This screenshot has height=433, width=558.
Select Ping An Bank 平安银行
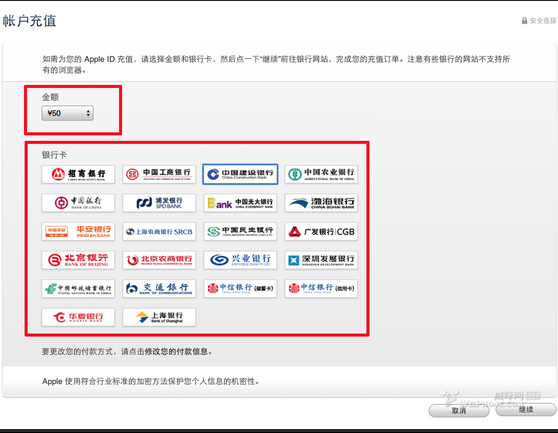click(x=78, y=232)
